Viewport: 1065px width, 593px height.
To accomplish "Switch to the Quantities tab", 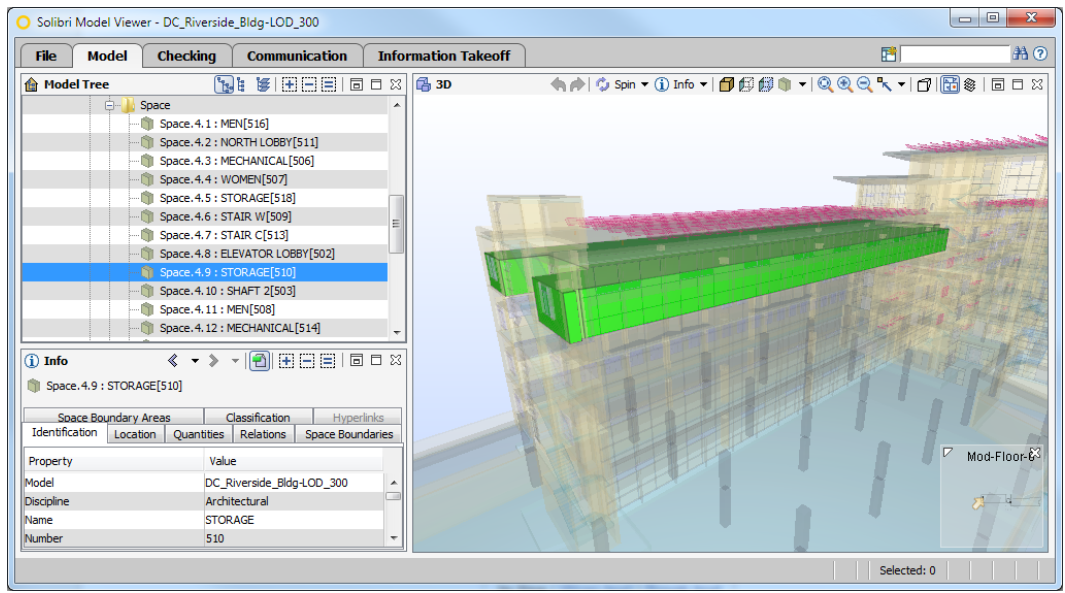I will click(198, 434).
